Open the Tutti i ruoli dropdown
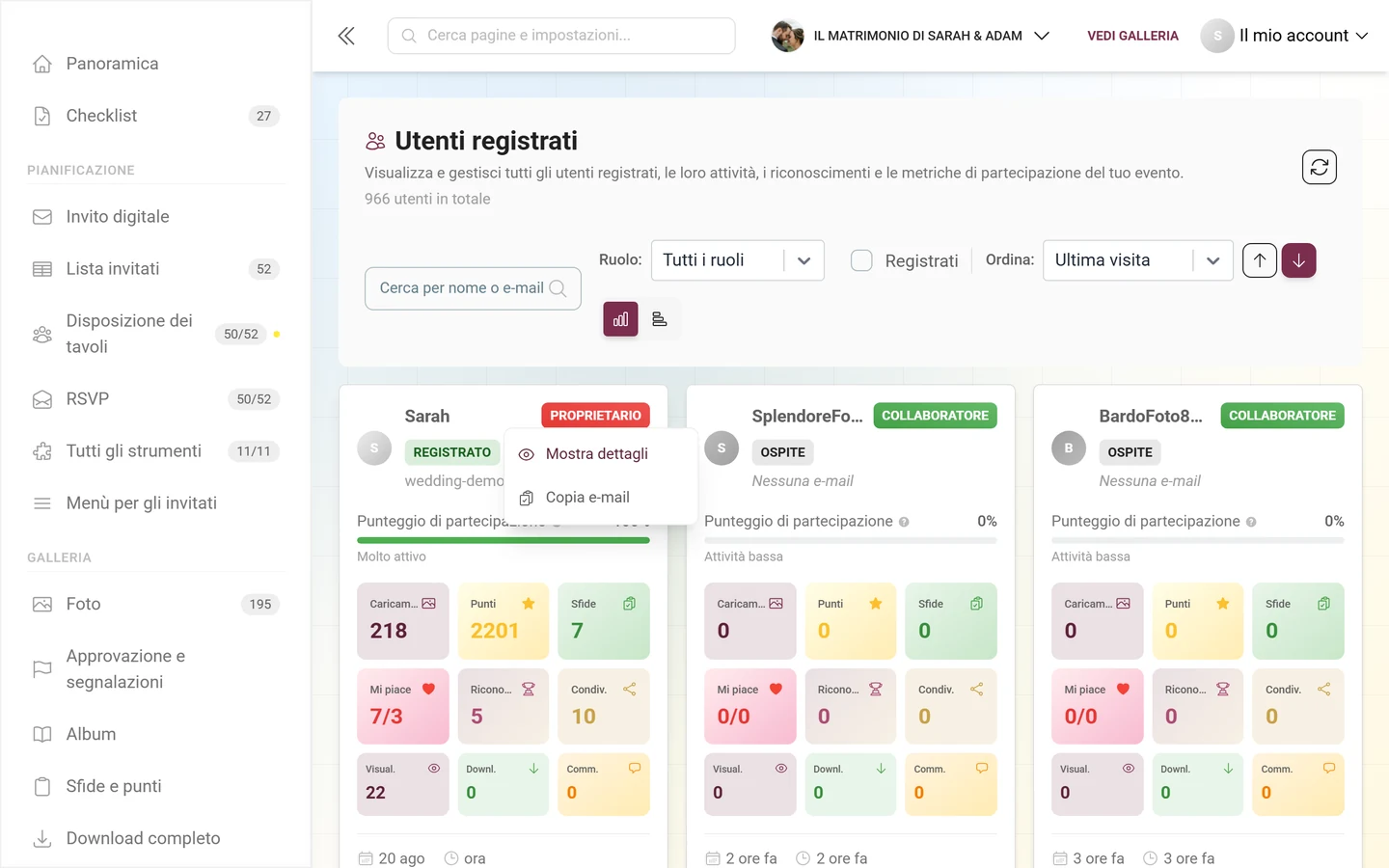 (x=738, y=260)
